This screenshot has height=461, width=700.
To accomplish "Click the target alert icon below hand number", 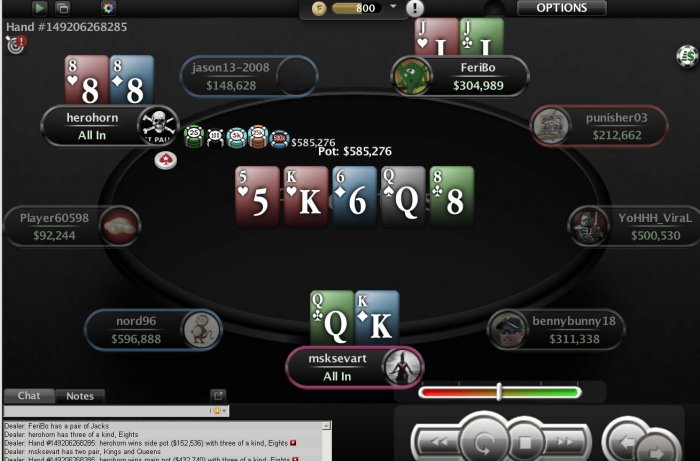I will pyautogui.click(x=16, y=45).
